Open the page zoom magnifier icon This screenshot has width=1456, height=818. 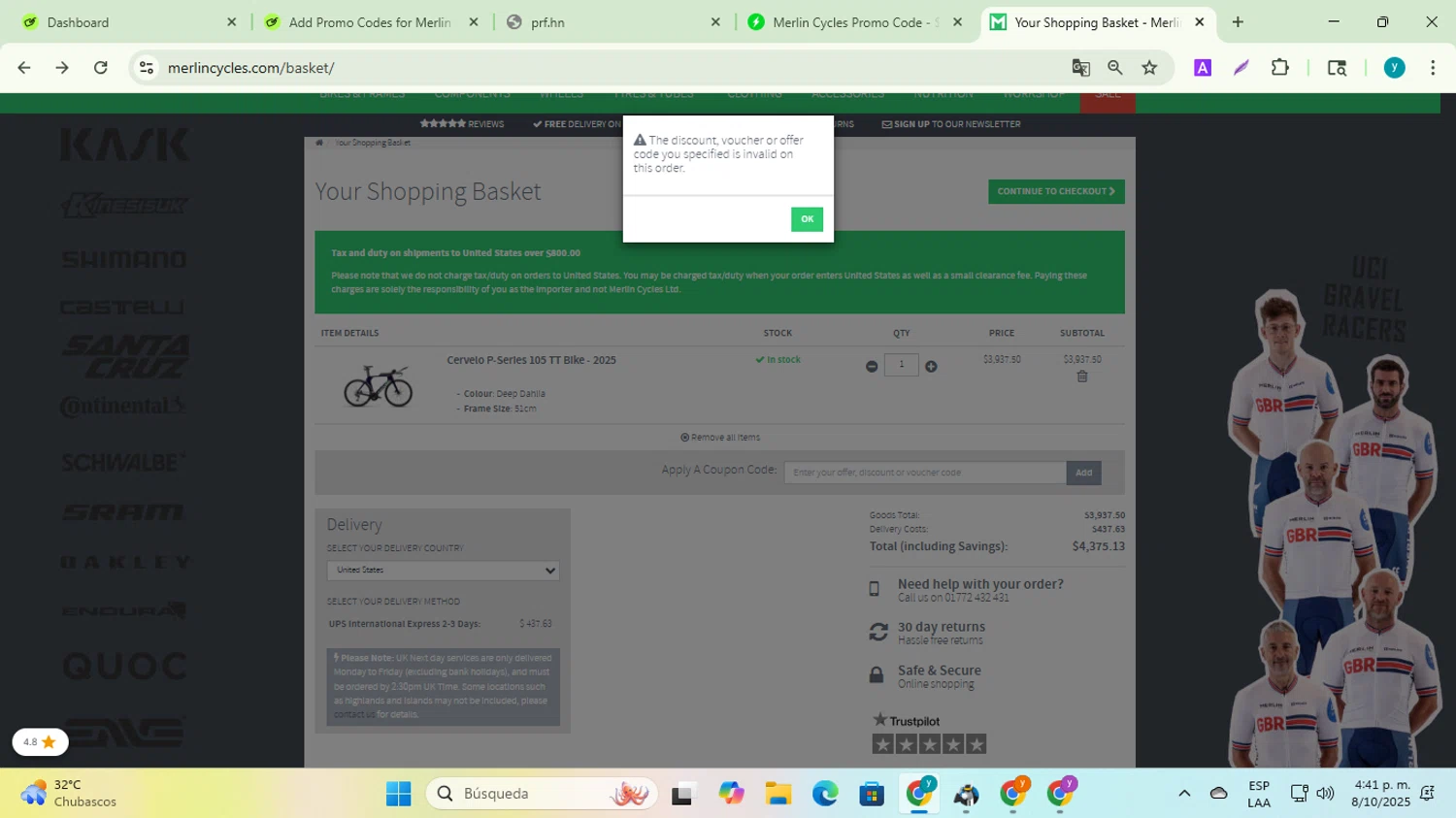point(1115,68)
